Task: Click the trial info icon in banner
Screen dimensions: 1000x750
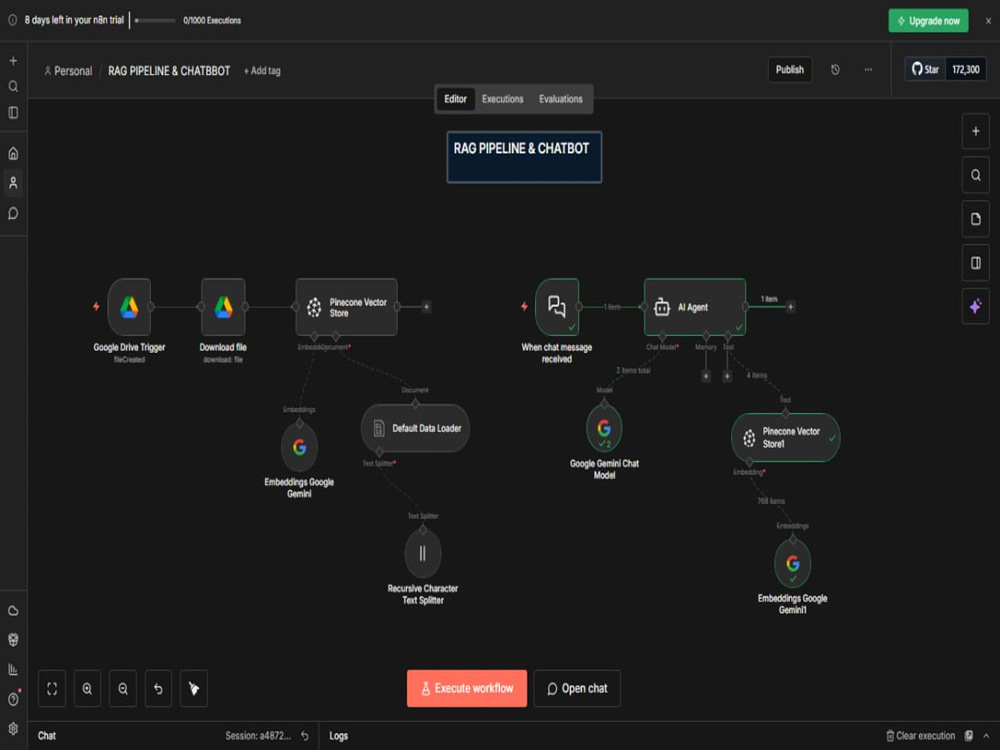Action: [x=12, y=20]
